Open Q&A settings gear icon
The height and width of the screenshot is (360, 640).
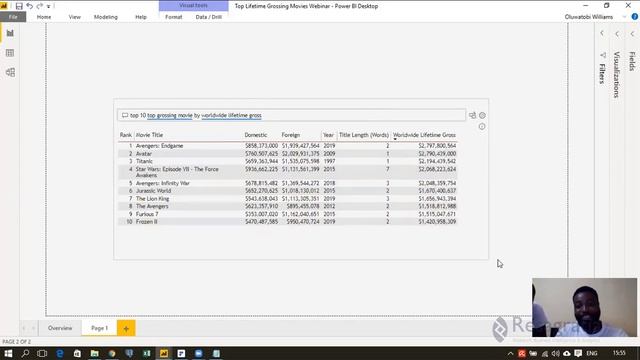pos(482,116)
